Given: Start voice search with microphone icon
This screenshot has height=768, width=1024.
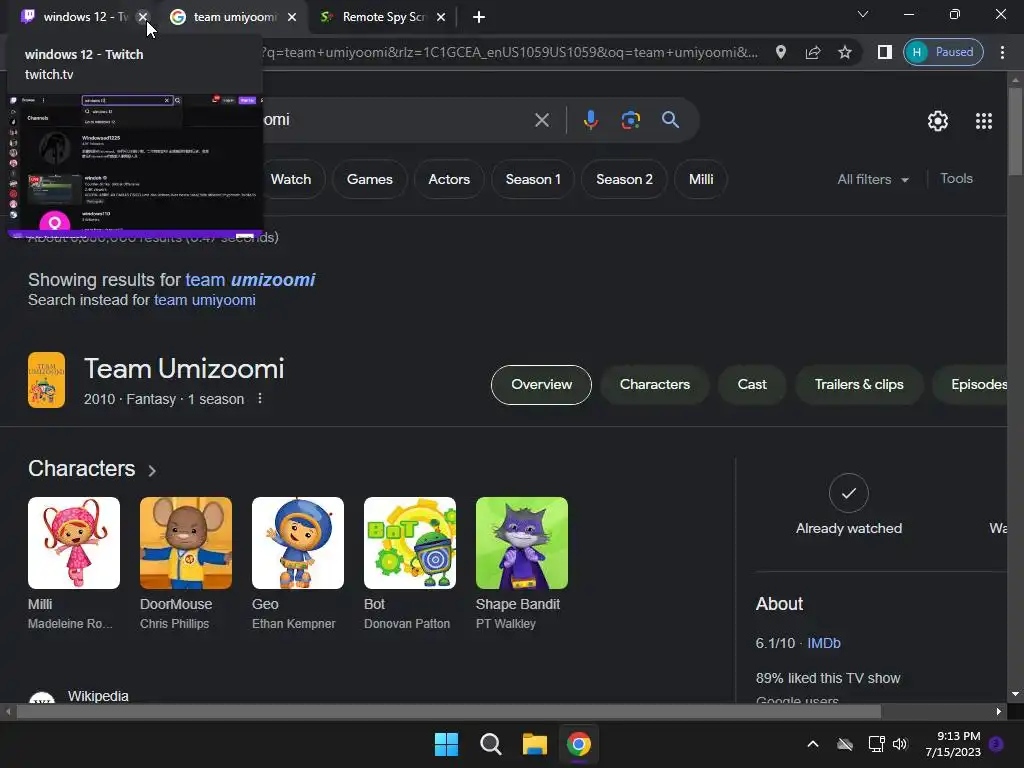Looking at the screenshot, I should (591, 120).
